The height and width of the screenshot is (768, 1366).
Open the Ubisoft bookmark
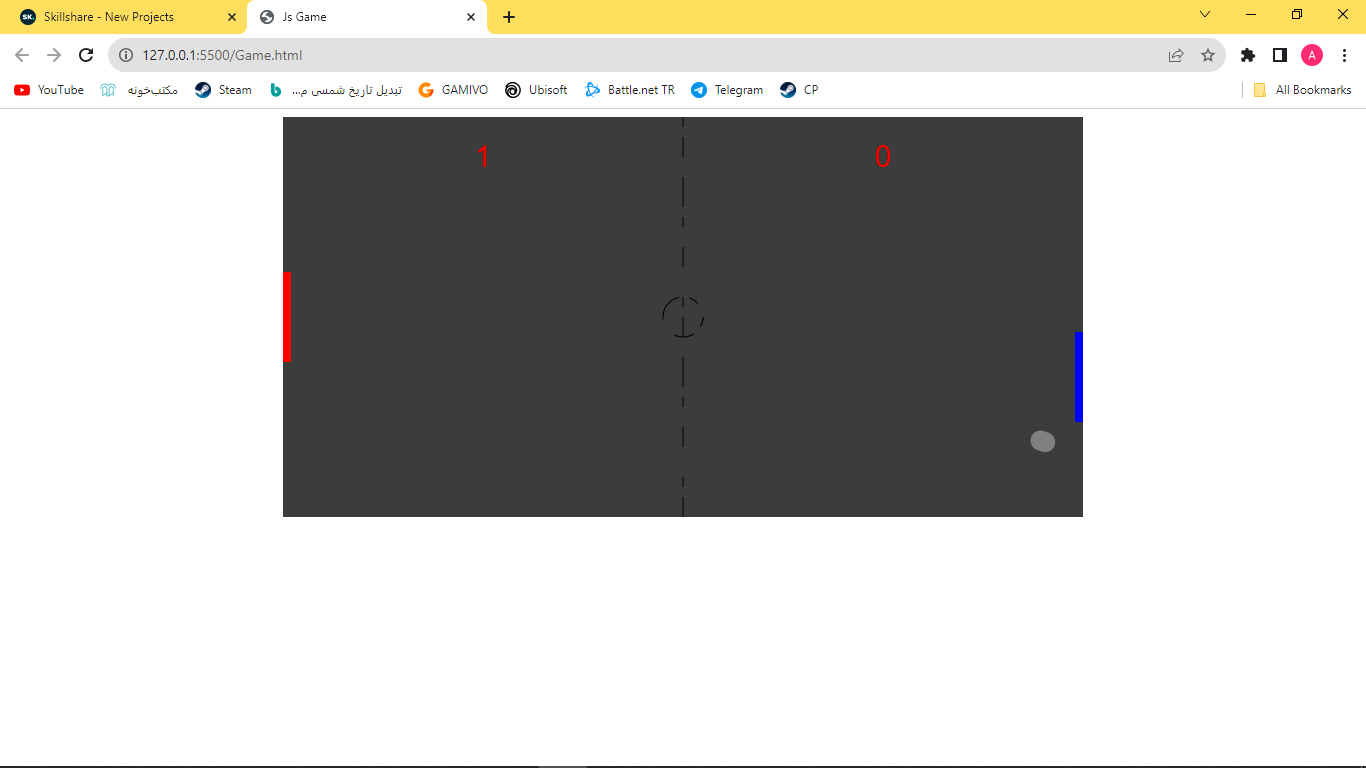pos(536,90)
